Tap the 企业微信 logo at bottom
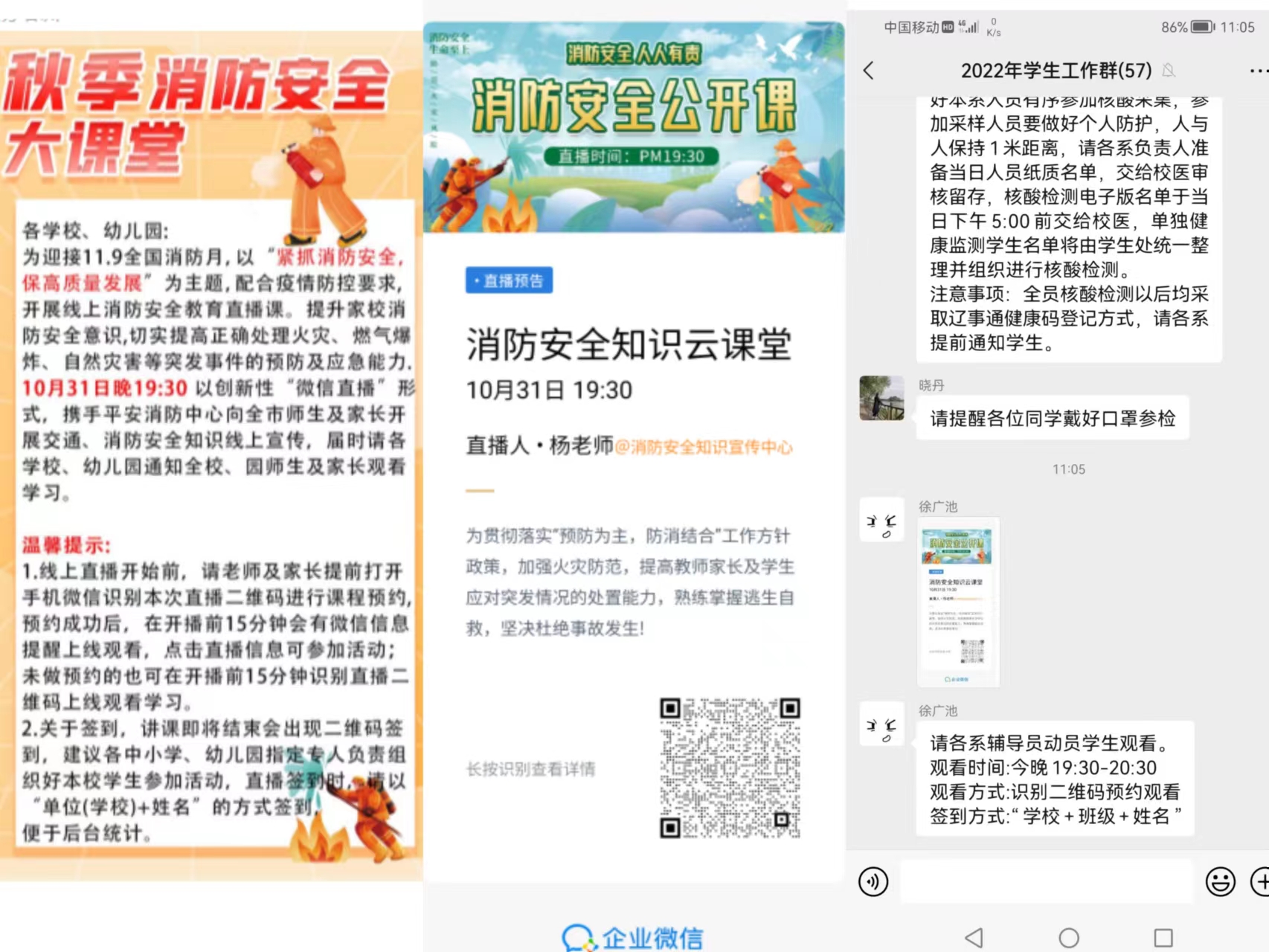This screenshot has width=1269, height=952. [x=634, y=938]
